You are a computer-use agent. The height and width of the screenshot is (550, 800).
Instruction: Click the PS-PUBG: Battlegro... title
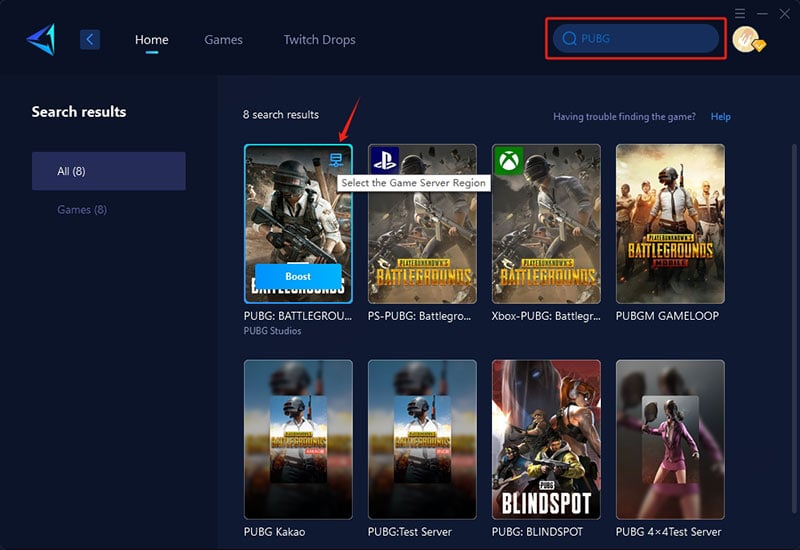(419, 316)
